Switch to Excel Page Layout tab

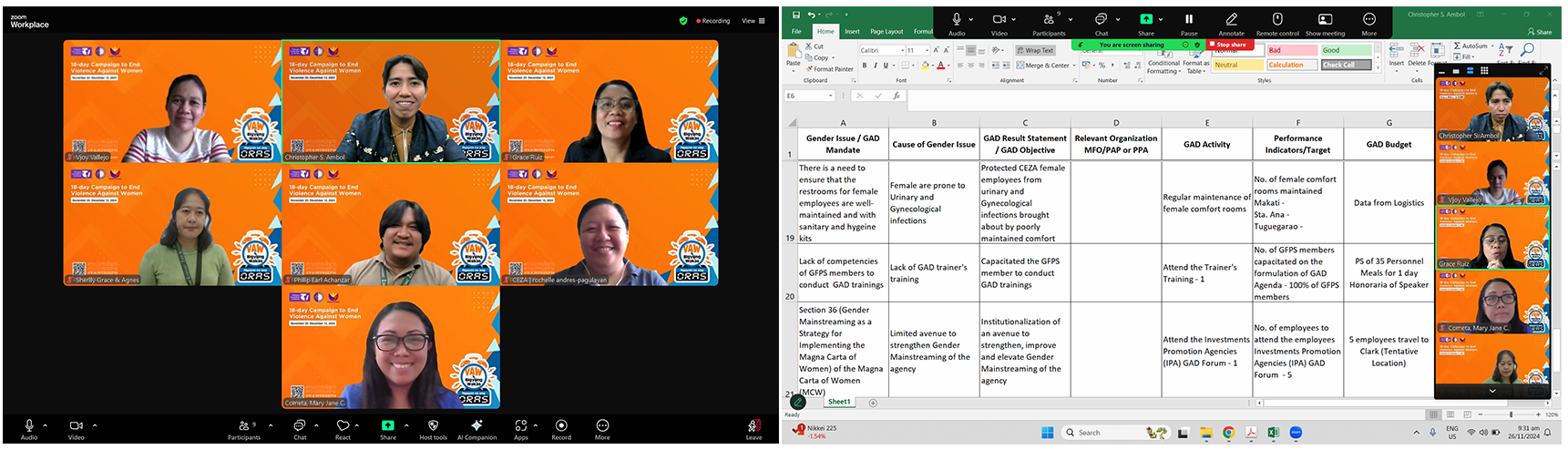(886, 31)
